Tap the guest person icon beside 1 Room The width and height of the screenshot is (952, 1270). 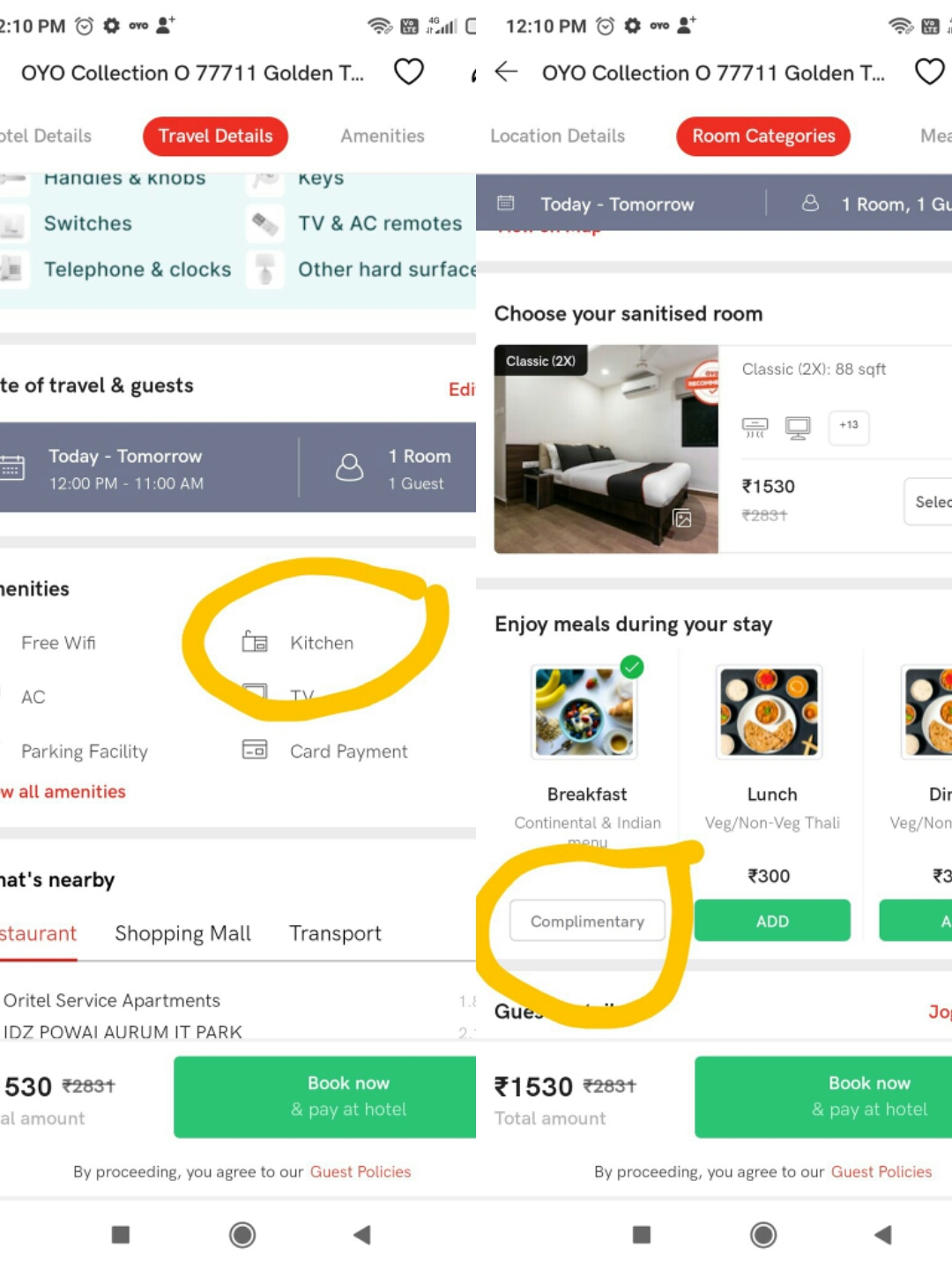349,467
